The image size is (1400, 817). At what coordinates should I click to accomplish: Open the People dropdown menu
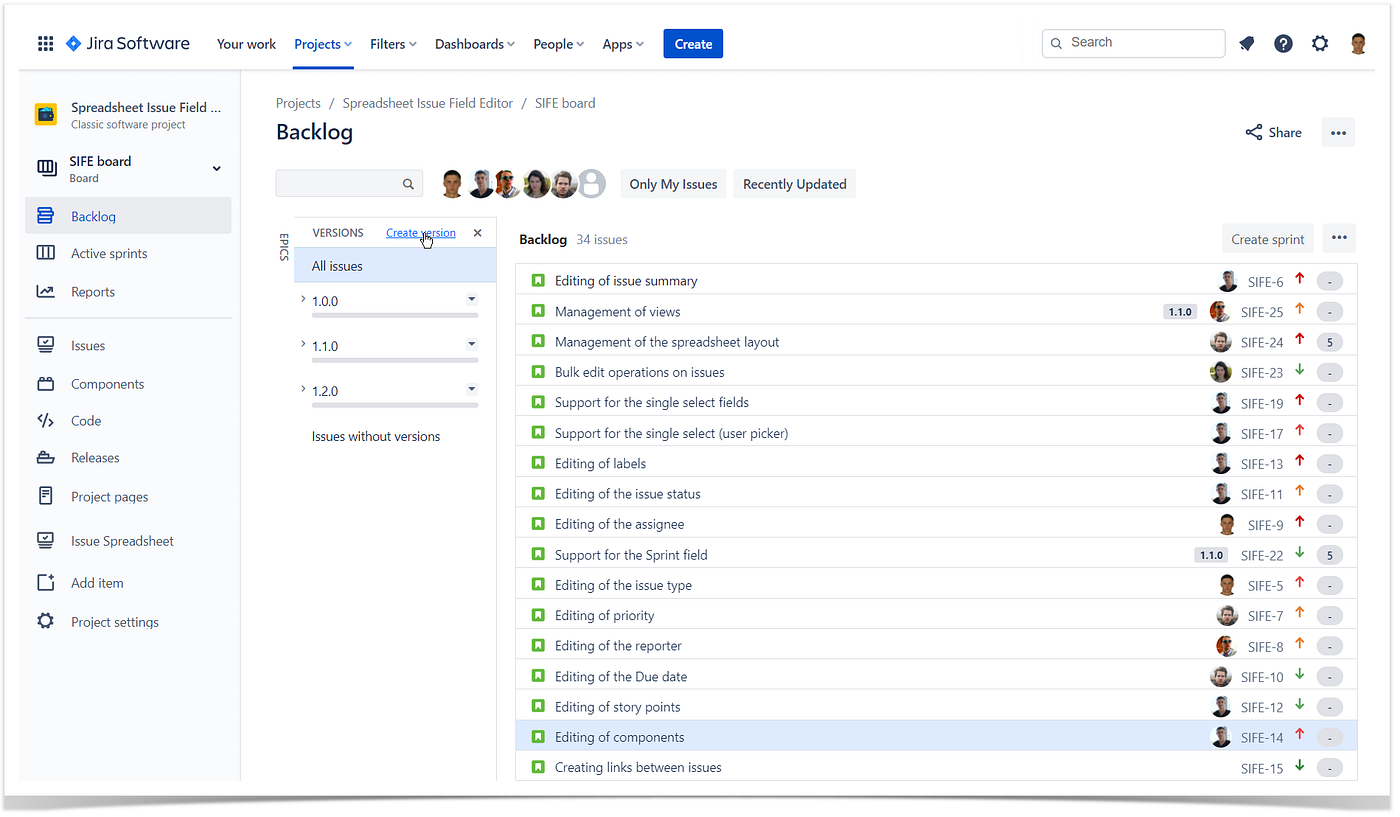coord(560,44)
